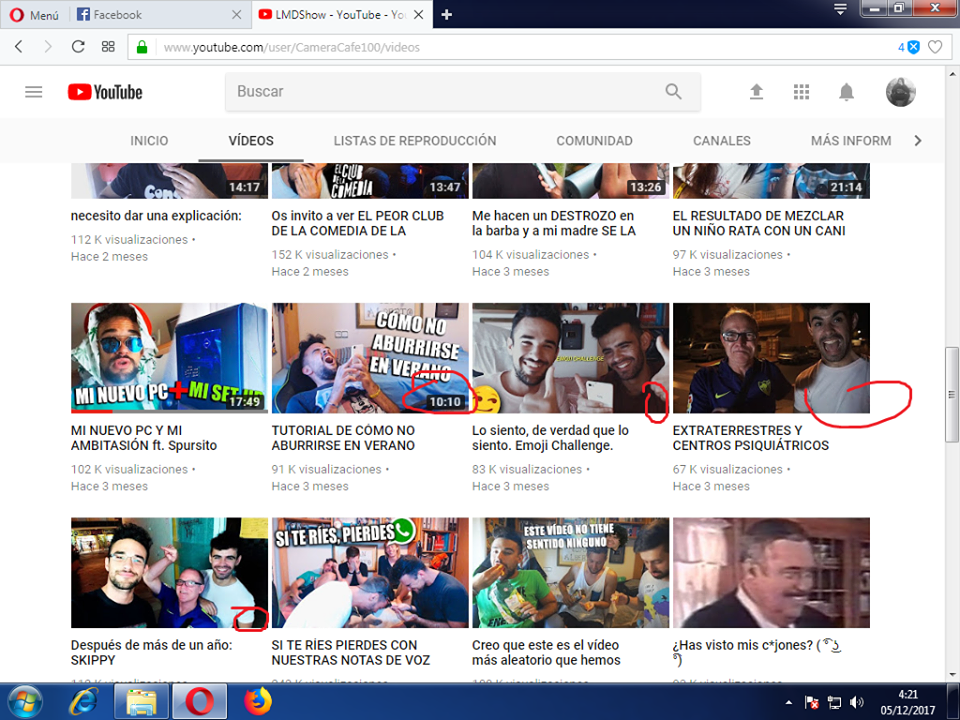Show hidden tray icons arrow

click(789, 702)
